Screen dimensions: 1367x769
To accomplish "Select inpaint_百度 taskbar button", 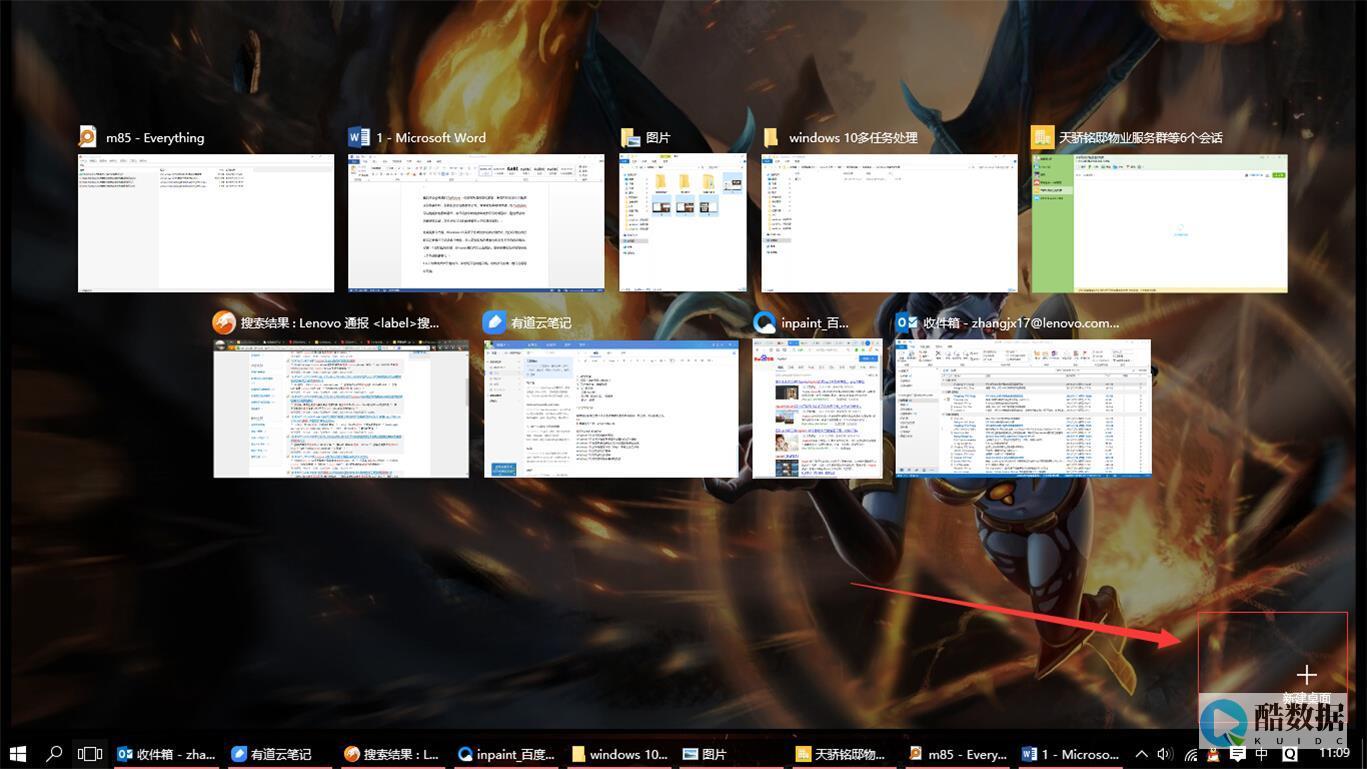I will point(507,754).
